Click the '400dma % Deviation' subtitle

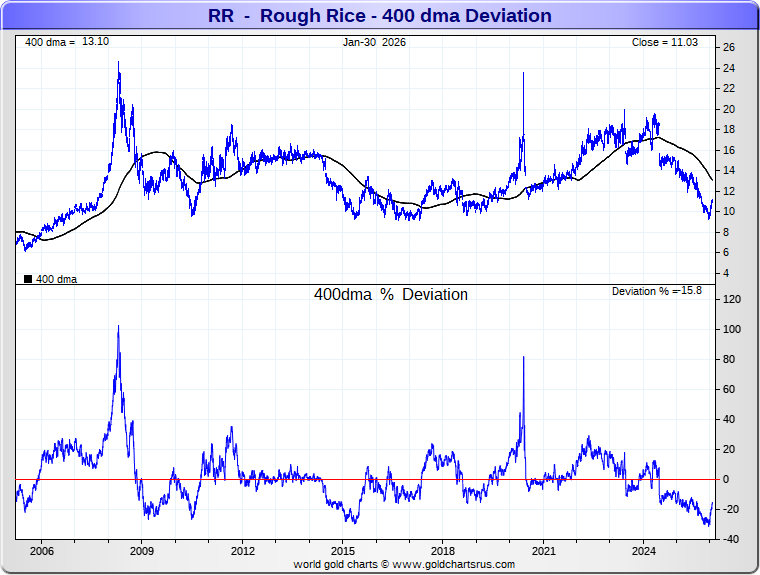tap(390, 295)
